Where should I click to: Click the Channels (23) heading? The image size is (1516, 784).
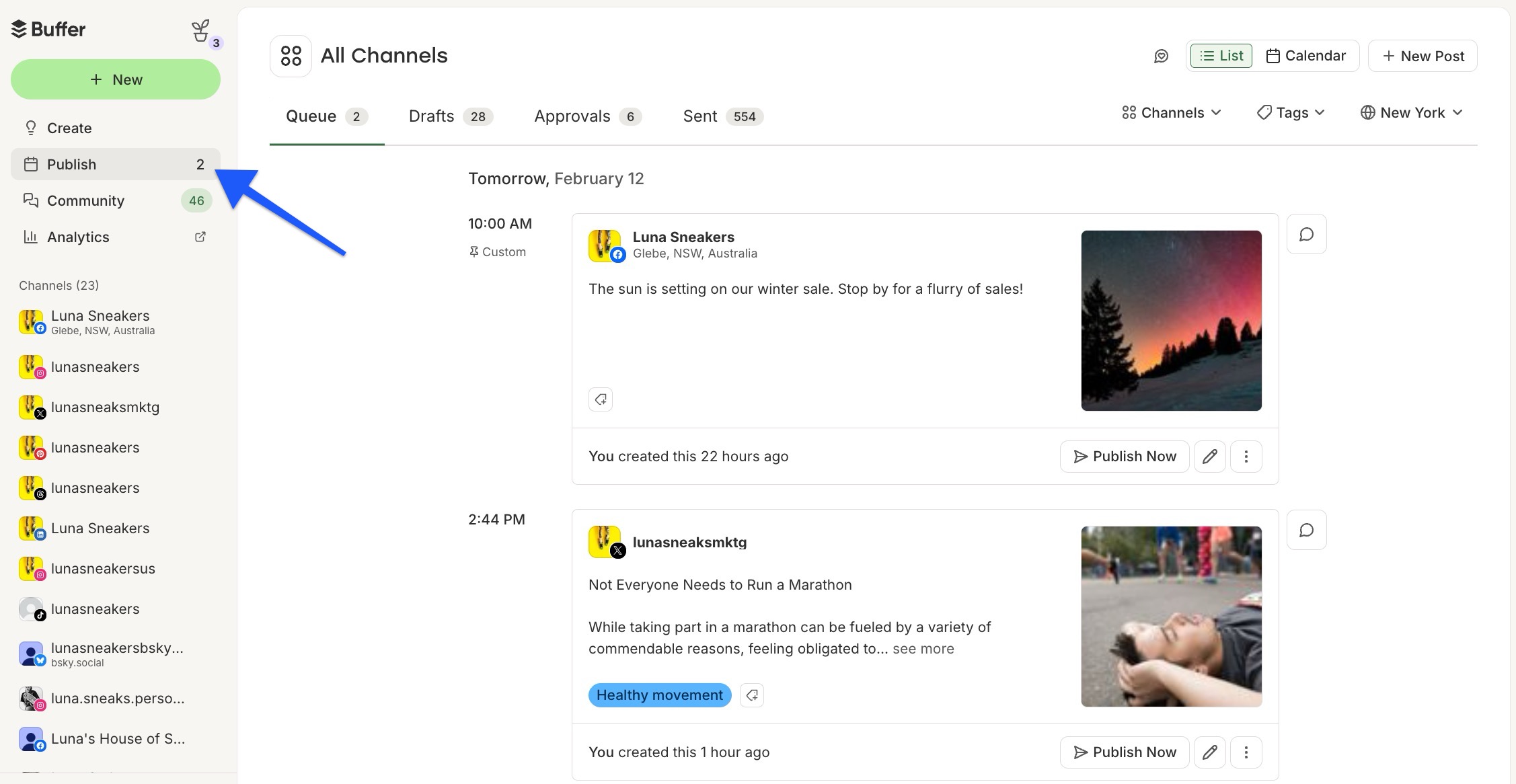pos(59,286)
